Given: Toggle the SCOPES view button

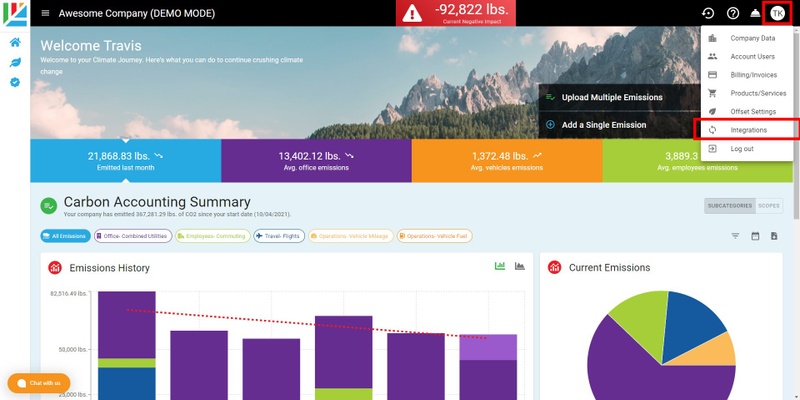Looking at the screenshot, I should 769,206.
